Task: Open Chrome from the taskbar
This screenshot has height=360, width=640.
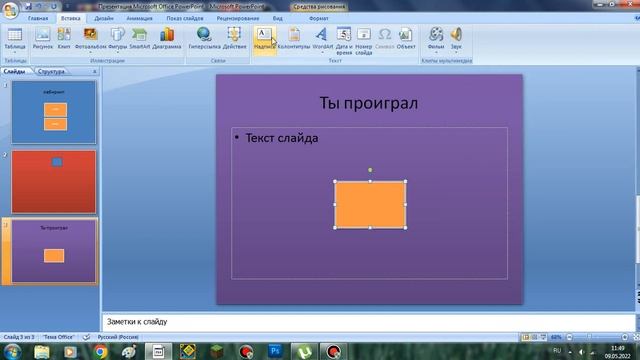Action: (x=100, y=351)
